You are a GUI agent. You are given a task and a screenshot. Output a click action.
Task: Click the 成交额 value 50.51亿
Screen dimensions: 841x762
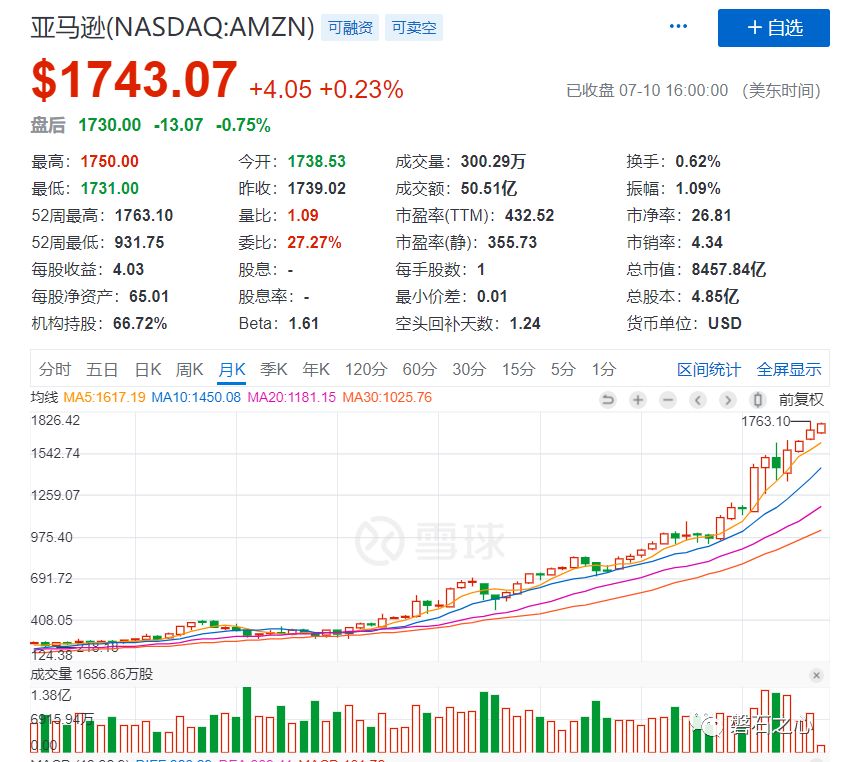pos(489,188)
